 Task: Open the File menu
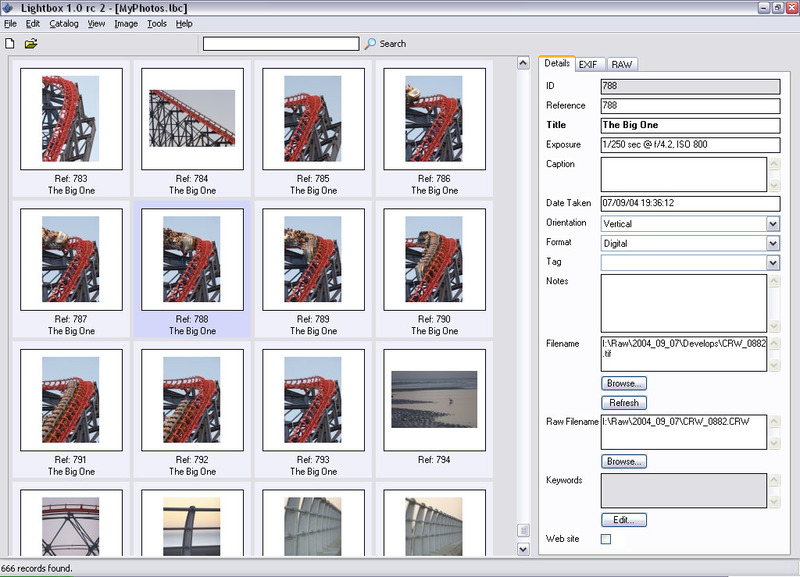(x=10, y=23)
